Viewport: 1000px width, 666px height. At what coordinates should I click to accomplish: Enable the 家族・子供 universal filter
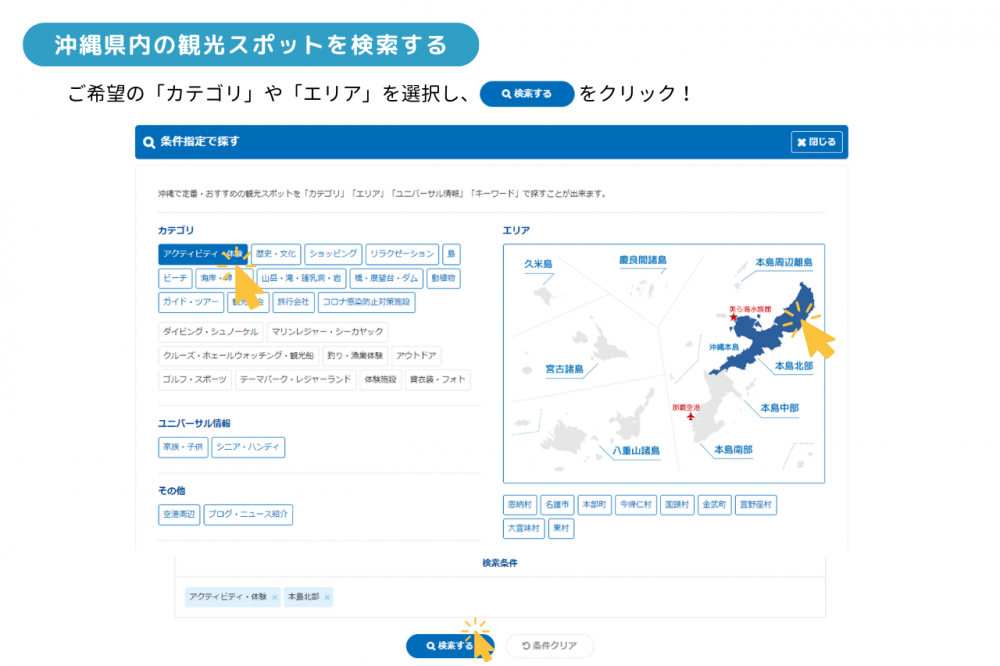click(183, 447)
